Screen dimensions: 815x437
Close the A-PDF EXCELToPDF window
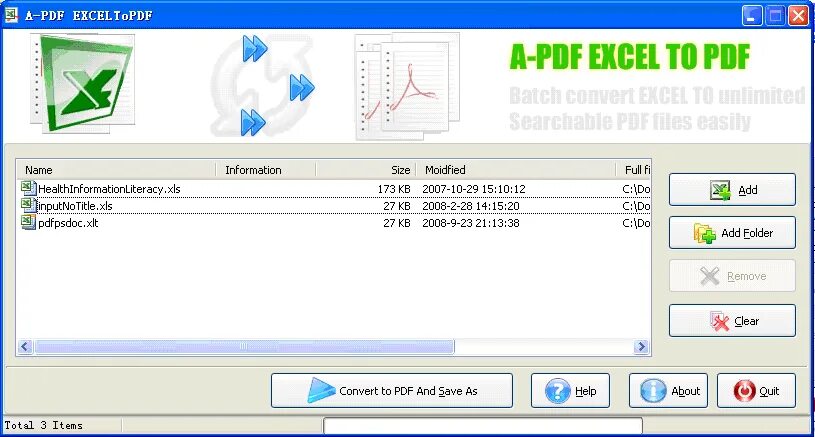[x=798, y=16]
